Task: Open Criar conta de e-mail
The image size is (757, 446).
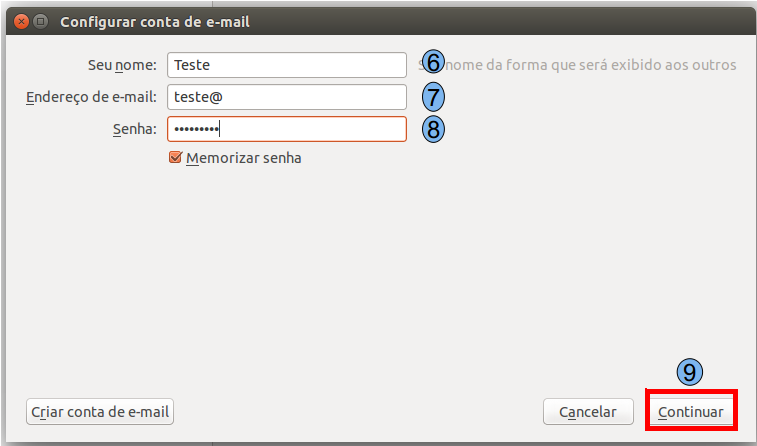Action: pyautogui.click(x=100, y=411)
